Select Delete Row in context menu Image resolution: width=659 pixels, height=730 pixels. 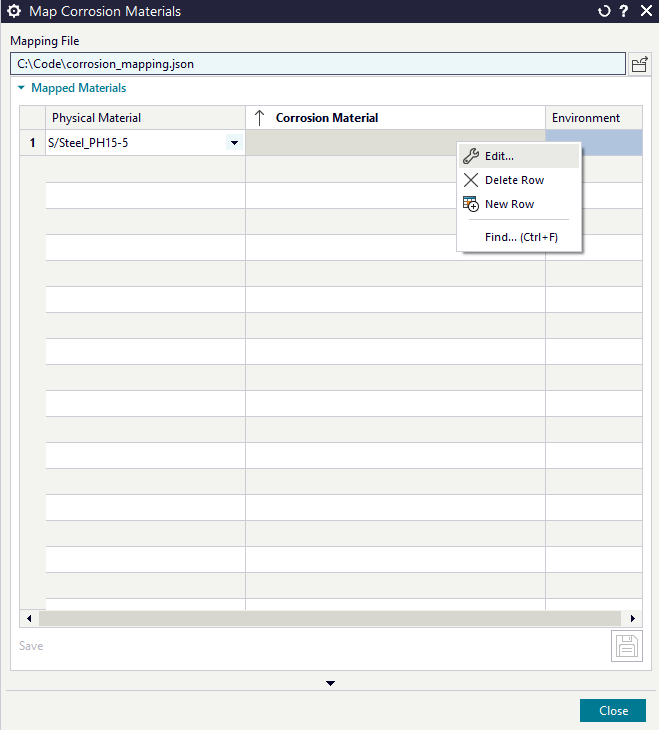click(x=514, y=180)
